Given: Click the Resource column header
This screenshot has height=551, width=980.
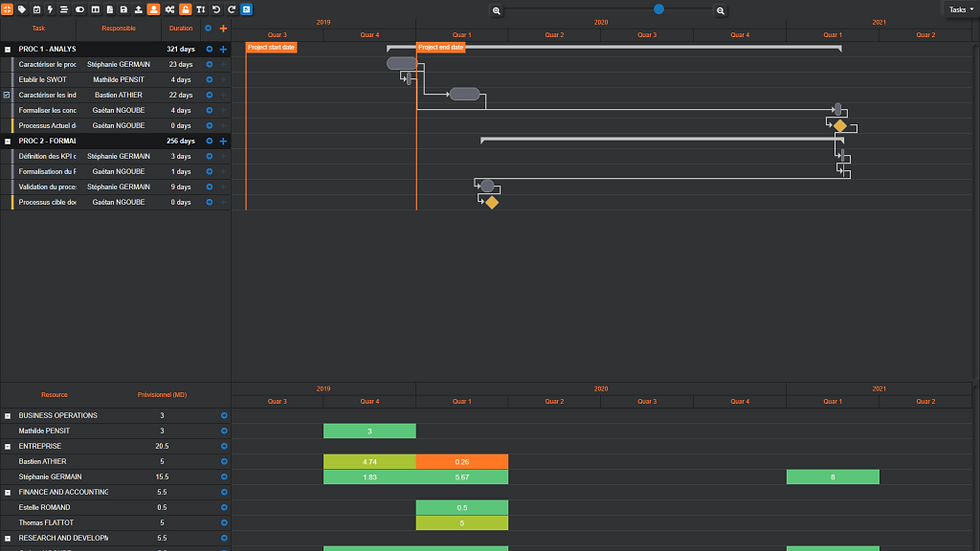Looking at the screenshot, I should click(54, 395).
